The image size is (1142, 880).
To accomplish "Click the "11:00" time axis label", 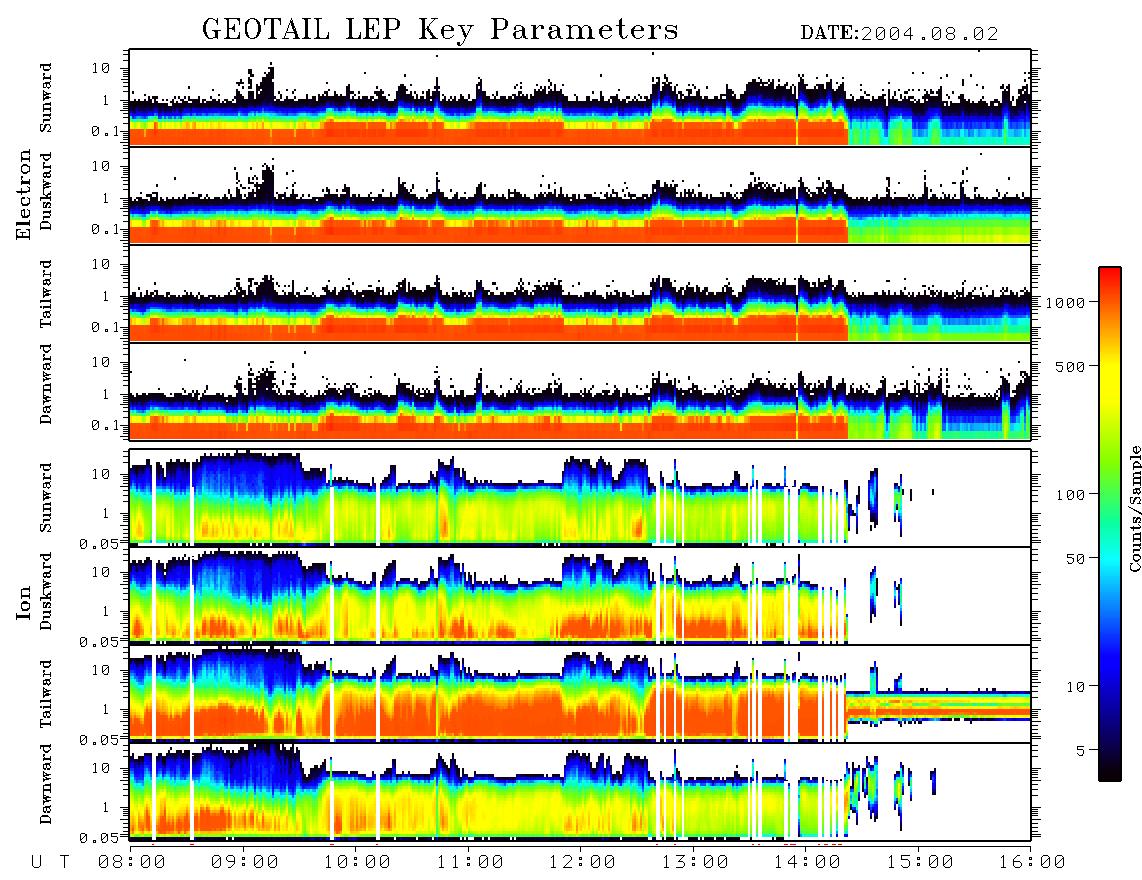I will [x=470, y=862].
